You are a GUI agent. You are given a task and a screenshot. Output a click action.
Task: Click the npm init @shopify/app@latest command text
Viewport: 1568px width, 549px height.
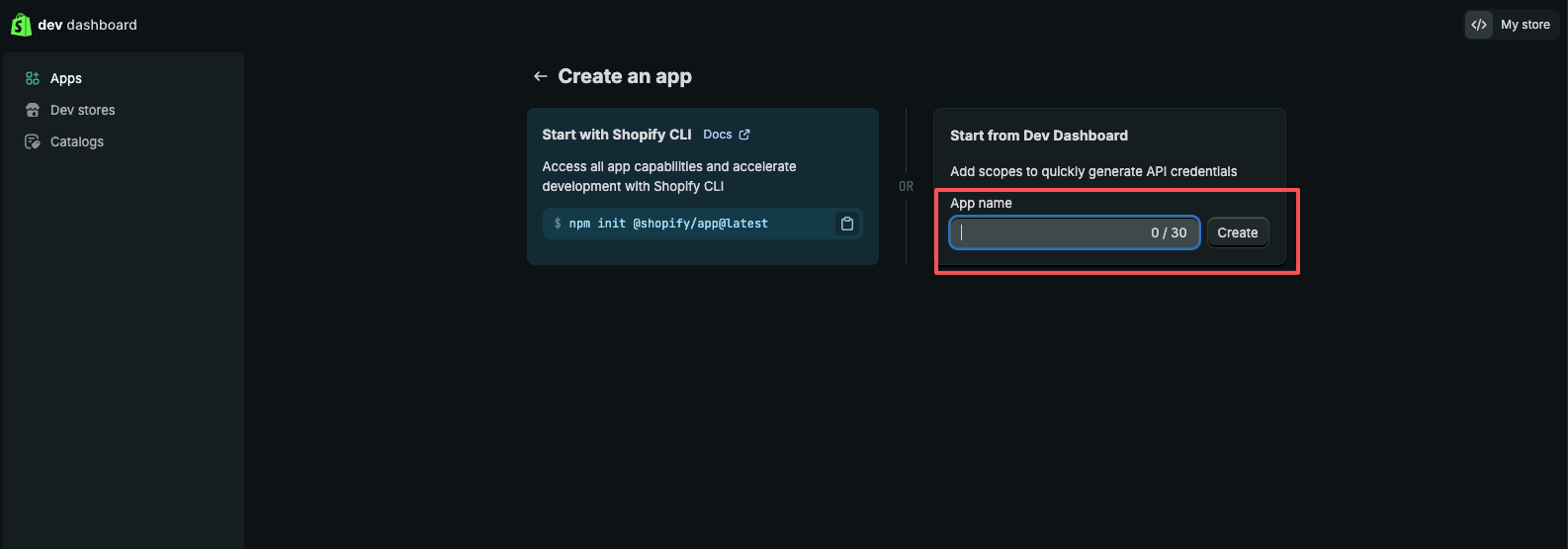coord(668,224)
